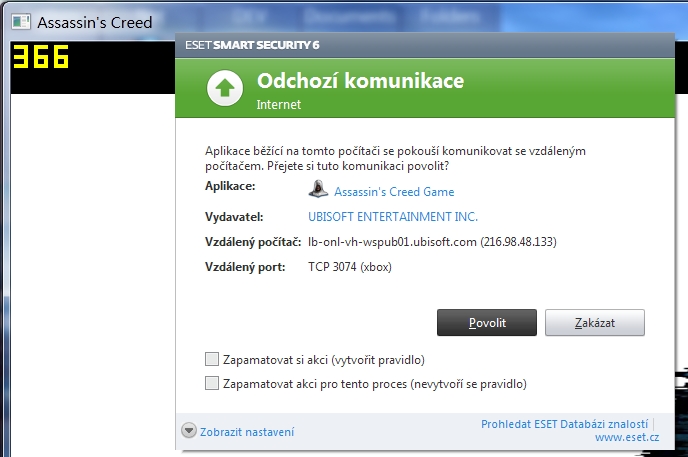Click the 'Vydavatel:' label
688x457 pixels.
pyautogui.click(x=234, y=217)
